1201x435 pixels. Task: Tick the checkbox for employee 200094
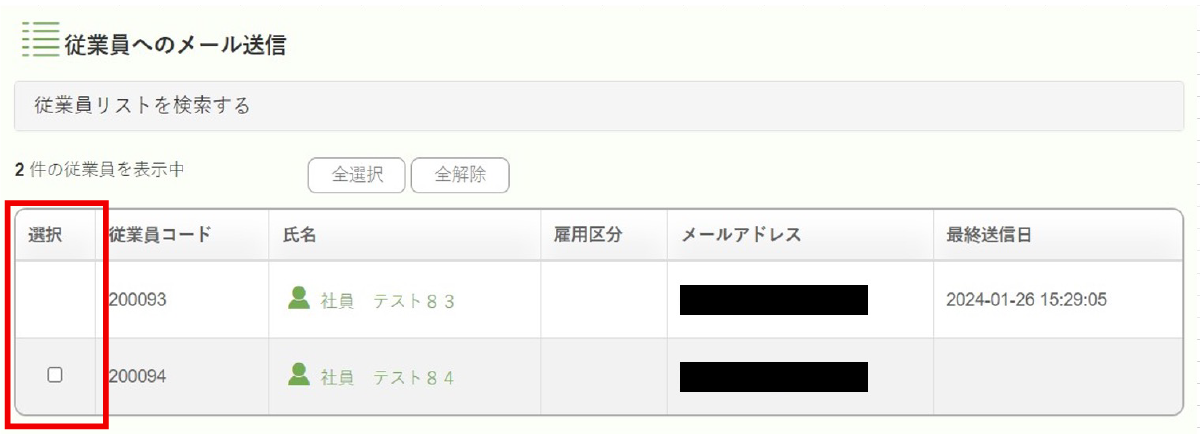click(x=55, y=374)
